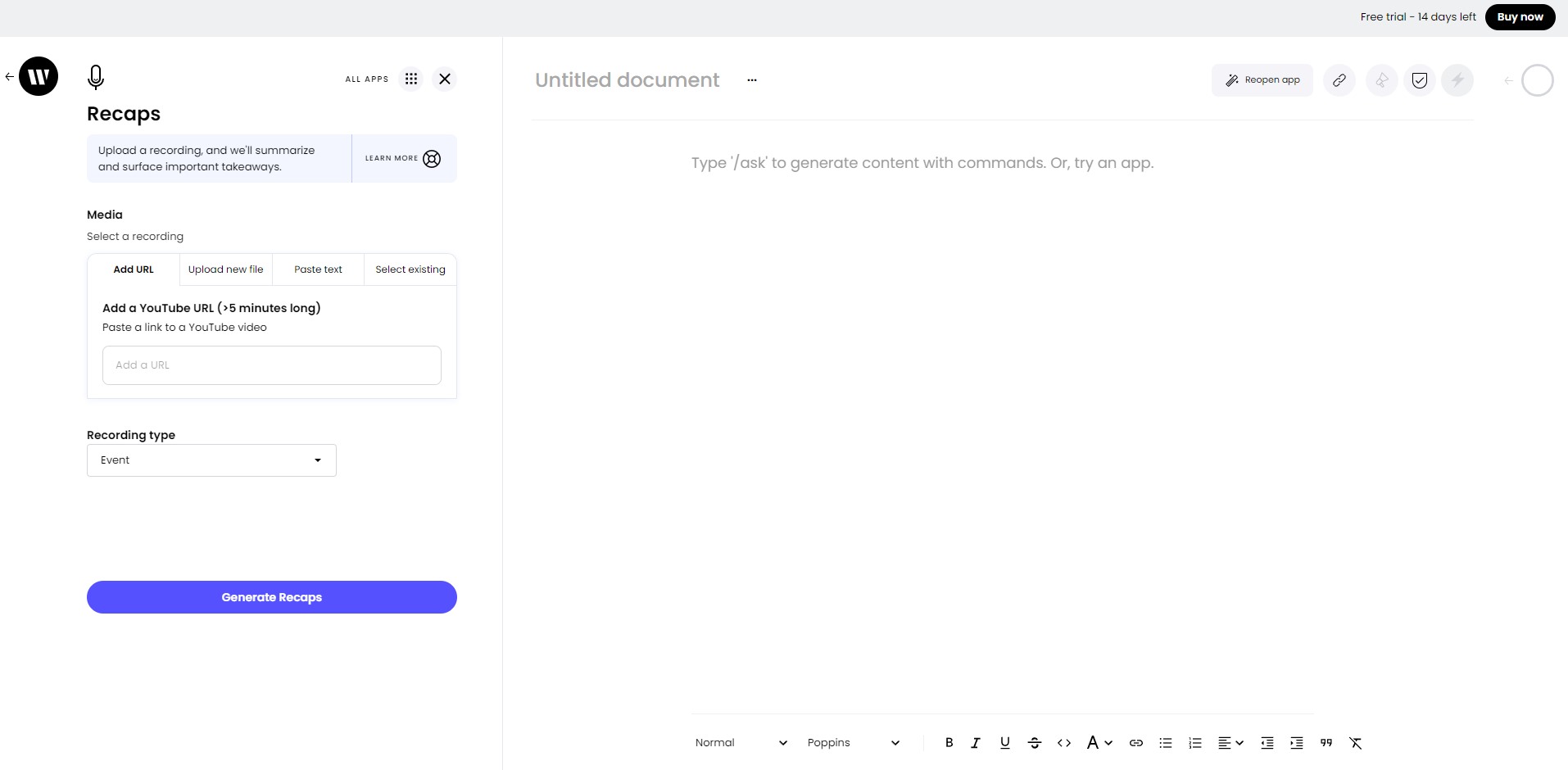Click the pin icon in header

1382,80
